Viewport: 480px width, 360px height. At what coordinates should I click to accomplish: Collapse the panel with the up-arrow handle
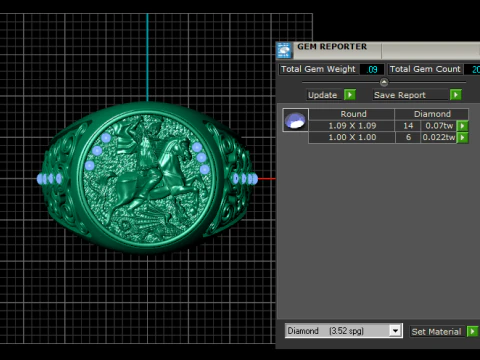384,82
